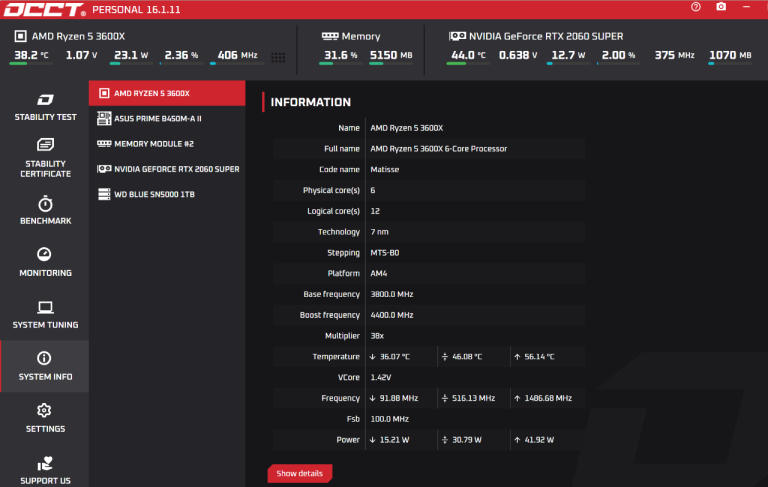Click the INFORMATION section heading
The width and height of the screenshot is (768, 487).
[311, 102]
